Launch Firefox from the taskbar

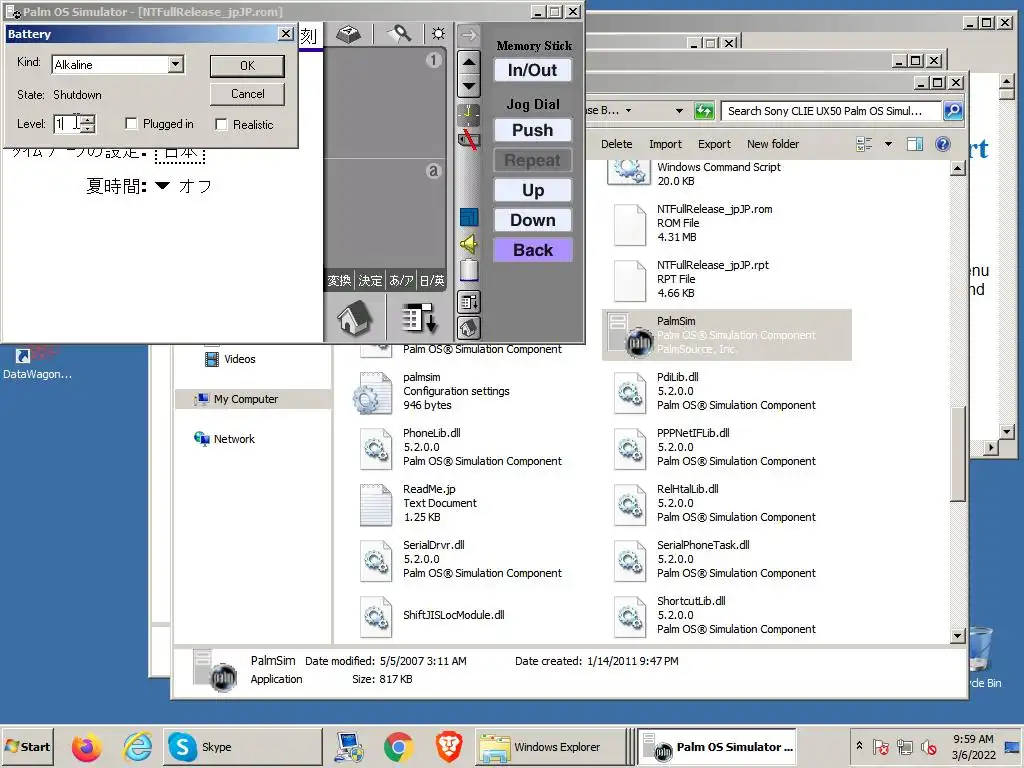[86, 746]
